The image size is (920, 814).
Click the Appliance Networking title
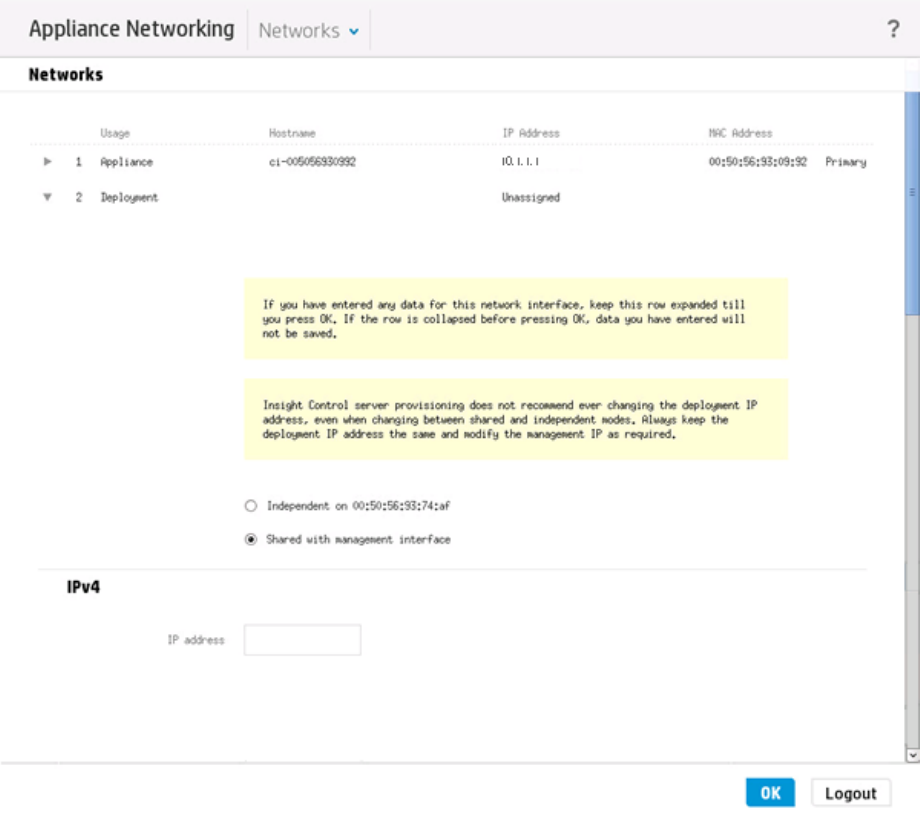tap(131, 29)
